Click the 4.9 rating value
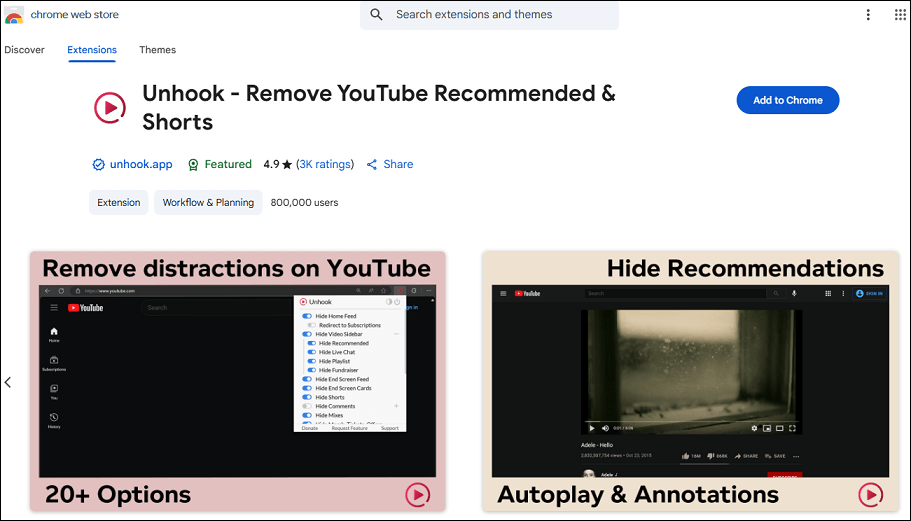The image size is (911, 521). (x=271, y=164)
